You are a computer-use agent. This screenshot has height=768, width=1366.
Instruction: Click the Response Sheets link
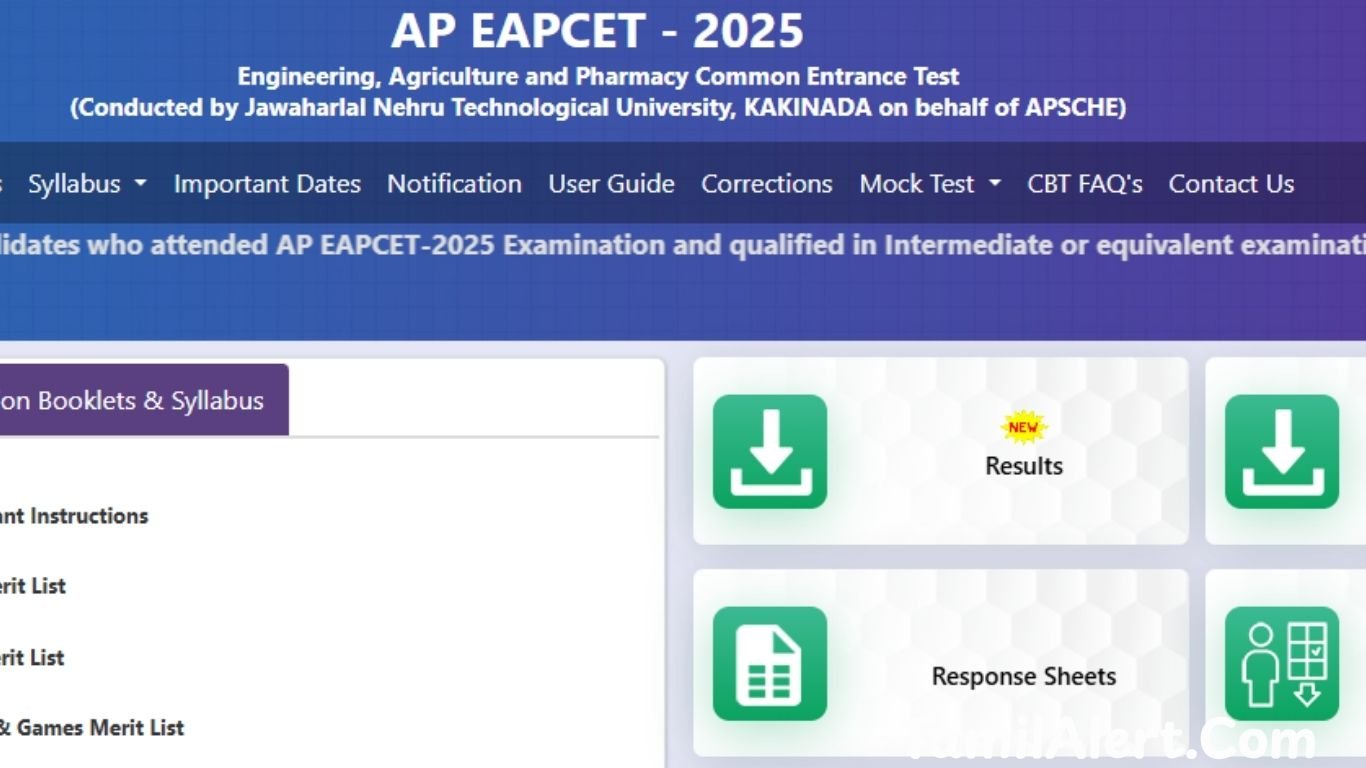(x=1023, y=676)
